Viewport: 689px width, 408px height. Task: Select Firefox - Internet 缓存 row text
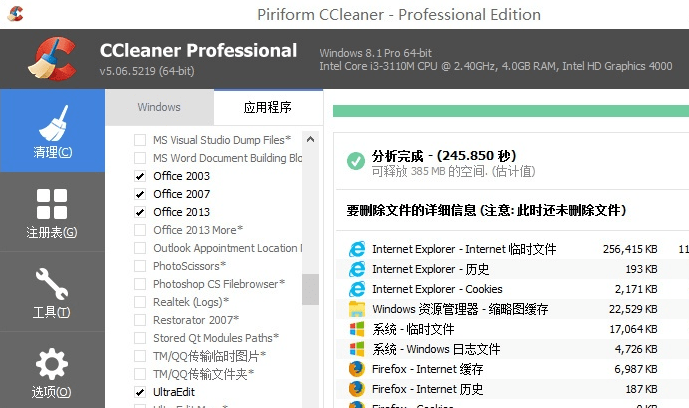pyautogui.click(x=428, y=369)
